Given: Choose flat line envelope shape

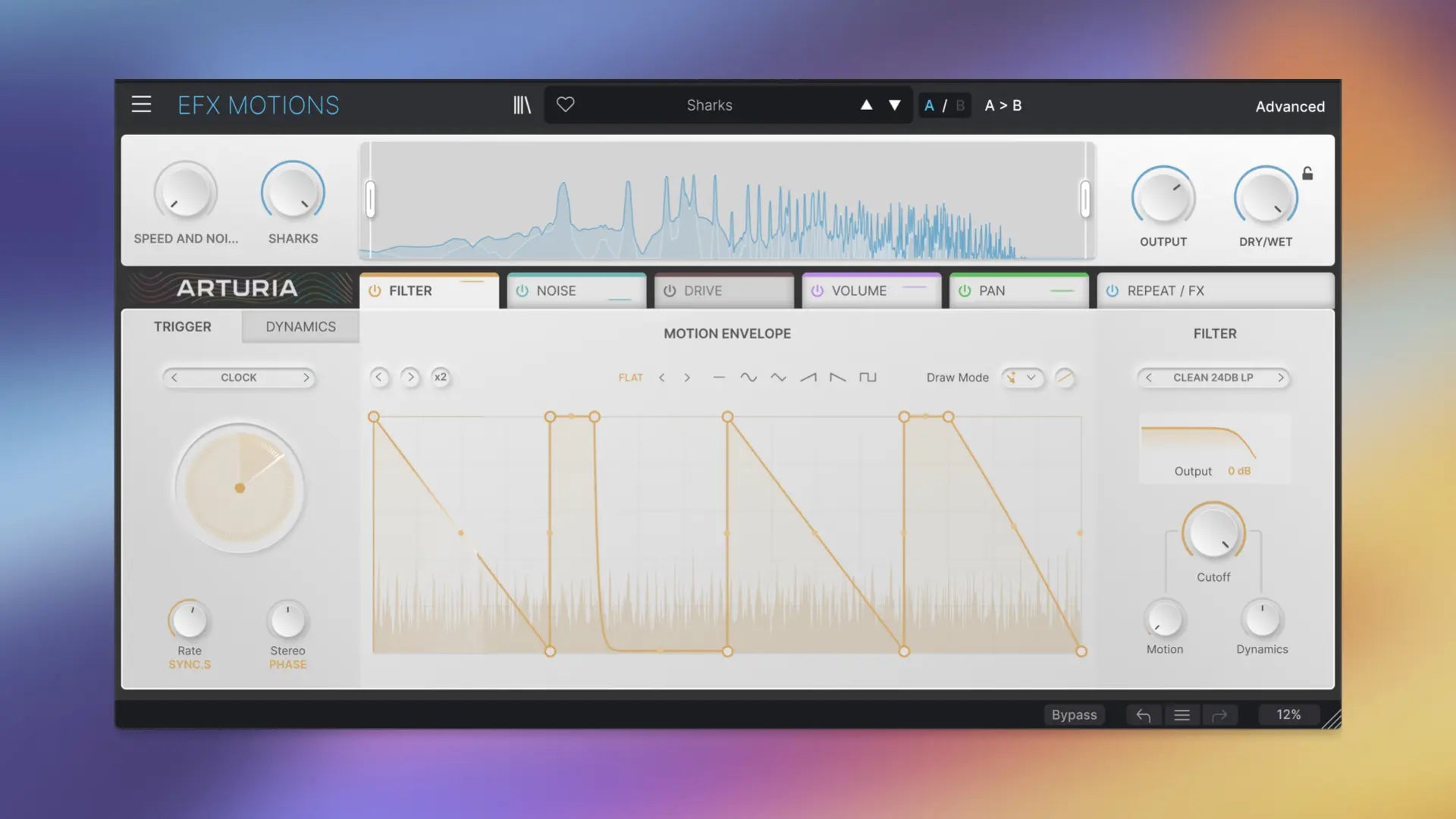Looking at the screenshot, I should tap(719, 377).
